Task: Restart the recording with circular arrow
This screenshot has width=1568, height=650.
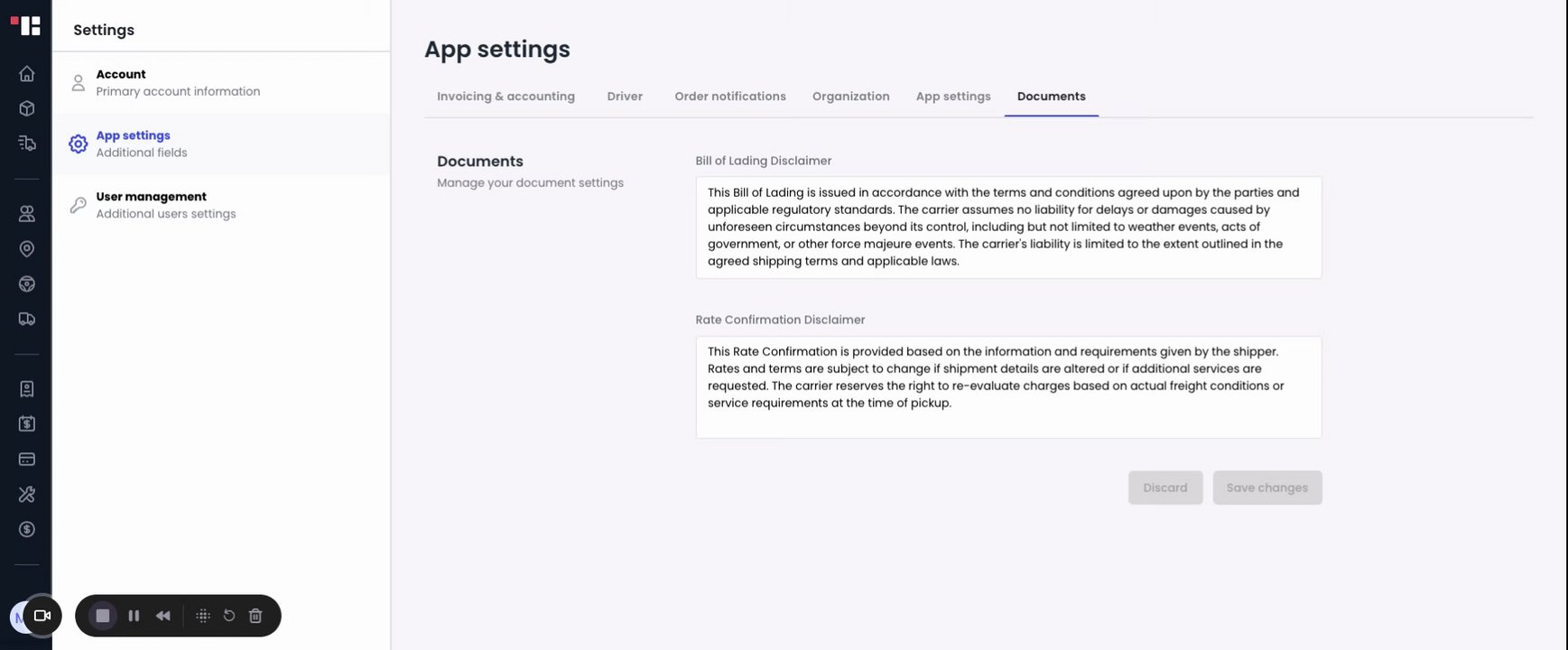Action: (229, 616)
